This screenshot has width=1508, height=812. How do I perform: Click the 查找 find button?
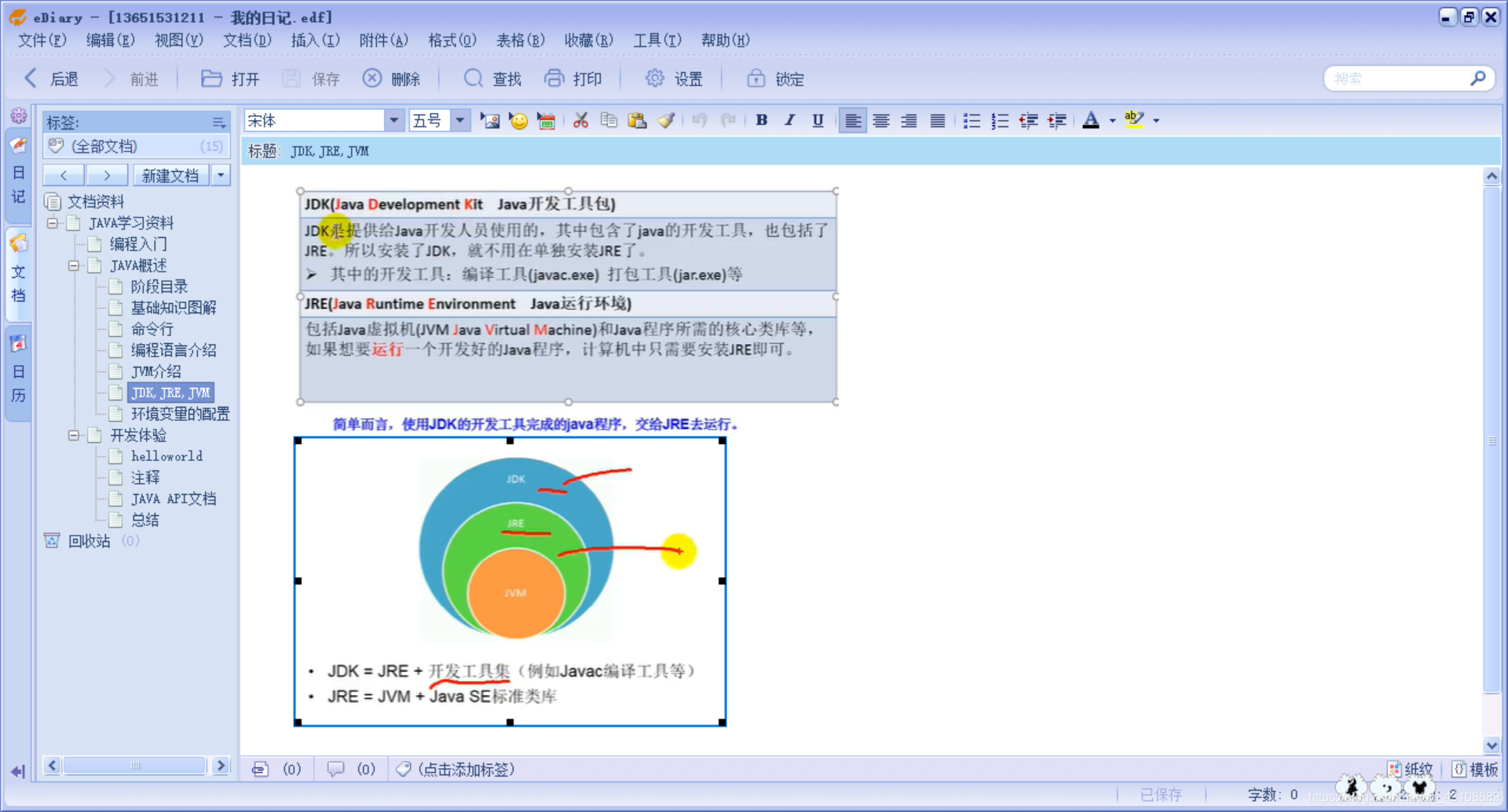tap(492, 79)
